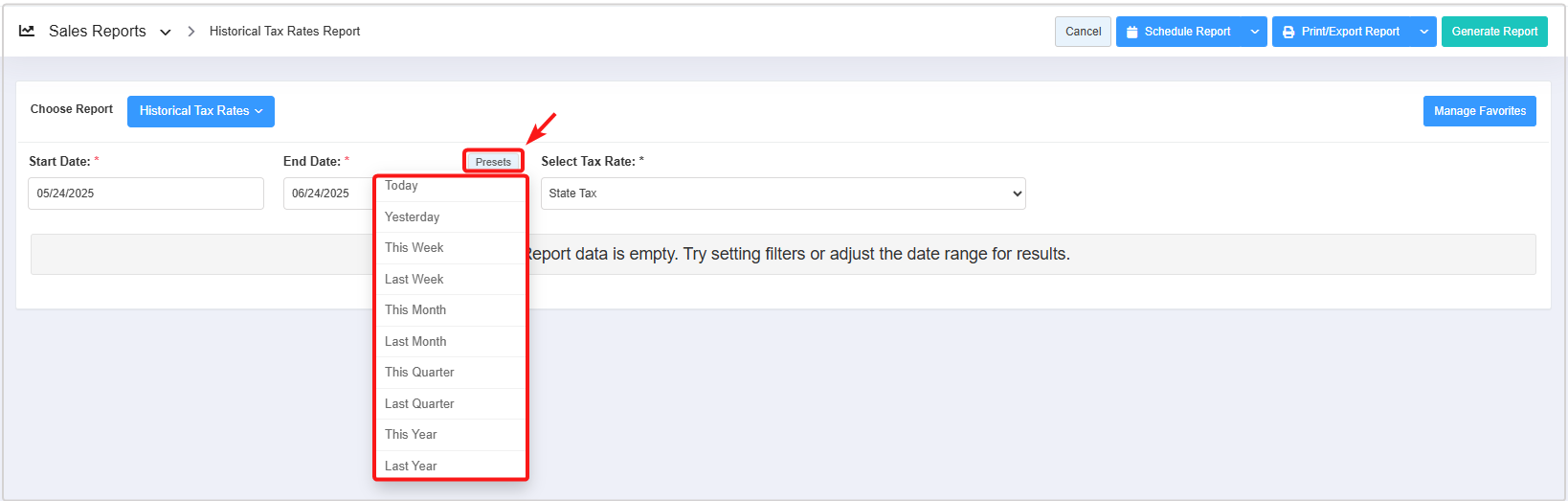
Task: Toggle the Presets button
Action: click(493, 162)
